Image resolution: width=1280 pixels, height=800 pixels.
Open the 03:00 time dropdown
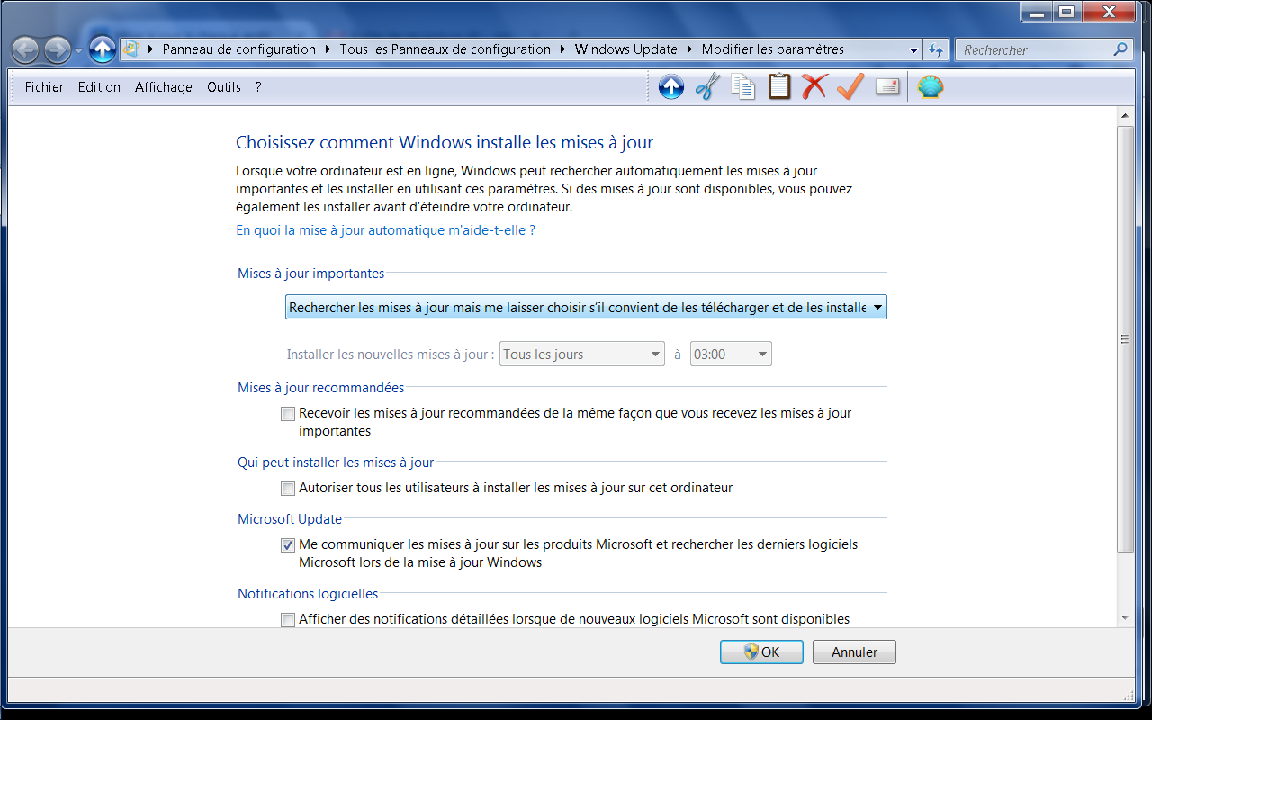(x=731, y=354)
